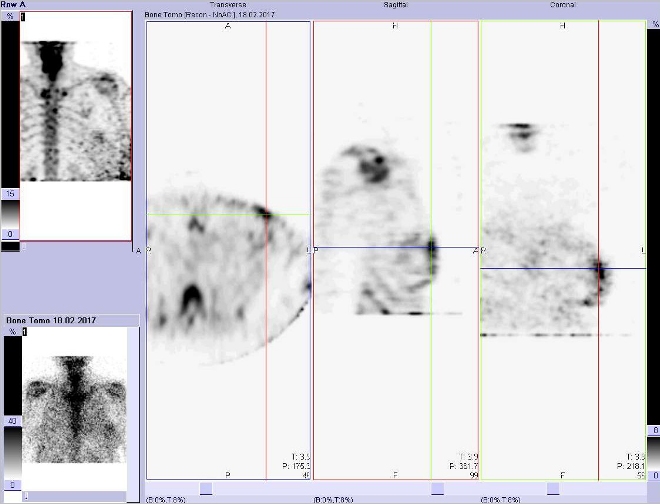Select the upper threshold value 15 for Raw A
Viewport: 660px width, 504px height.
[x=10, y=193]
